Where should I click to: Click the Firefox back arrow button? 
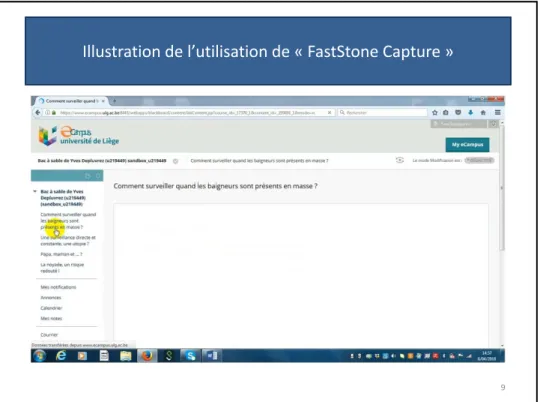38,112
